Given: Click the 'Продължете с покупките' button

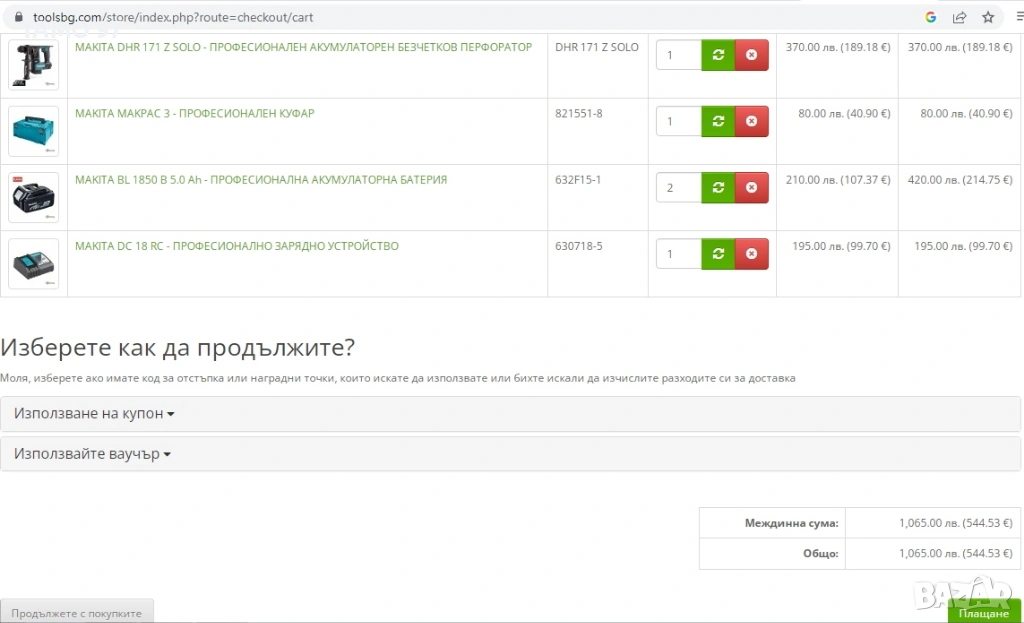Looking at the screenshot, I should (x=77, y=612).
